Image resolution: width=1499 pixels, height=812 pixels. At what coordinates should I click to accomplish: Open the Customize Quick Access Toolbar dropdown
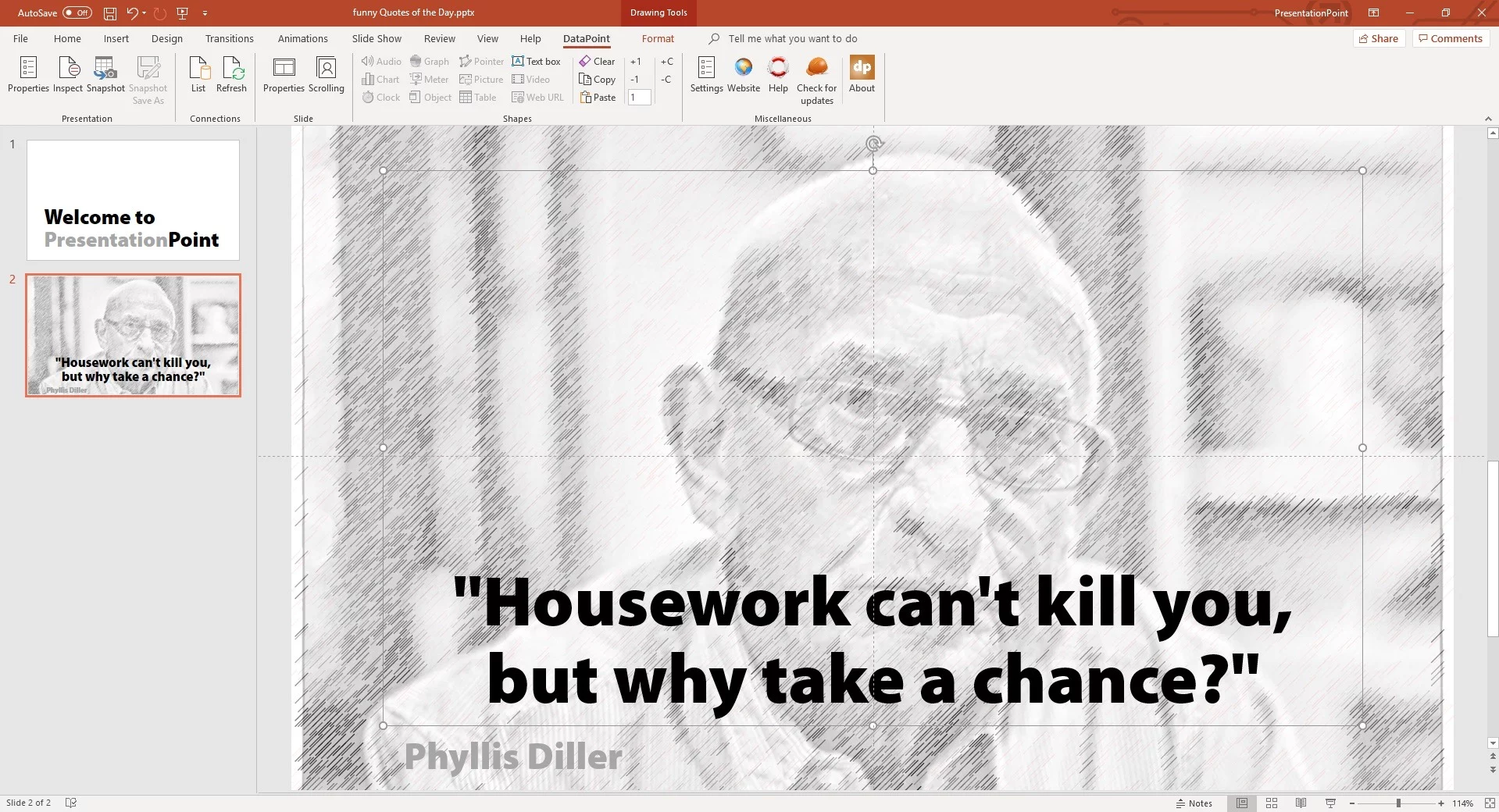(205, 12)
